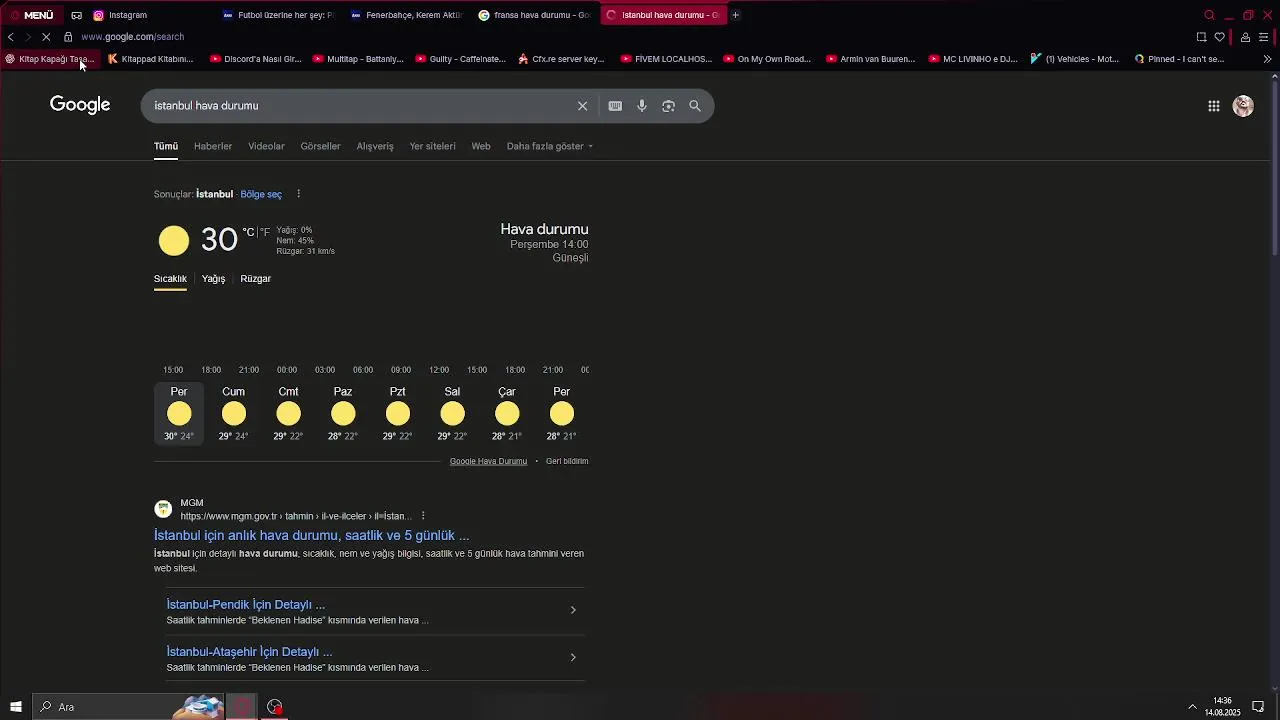Screen dimensions: 1280x720
Task: Open the Armin van Buuren bookmark
Action: coord(870,59)
